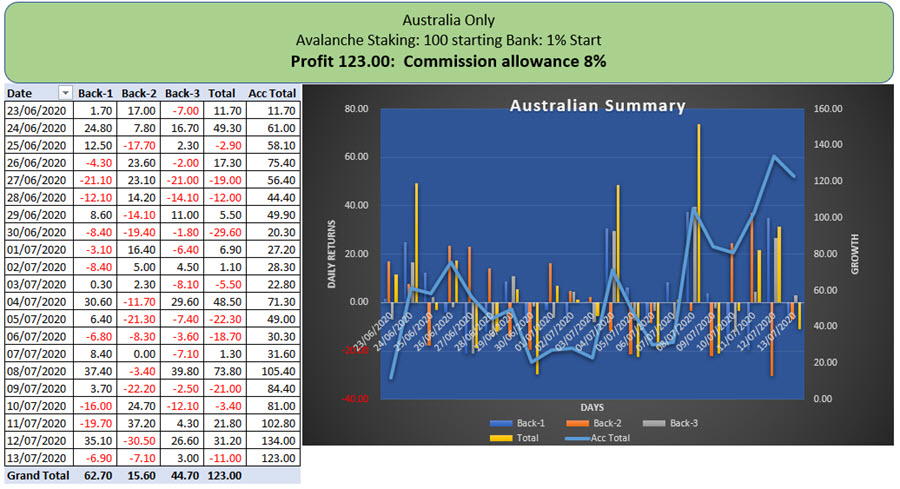900x489 pixels.
Task: Select the Grand Total 123.00 cell
Action: [224, 476]
